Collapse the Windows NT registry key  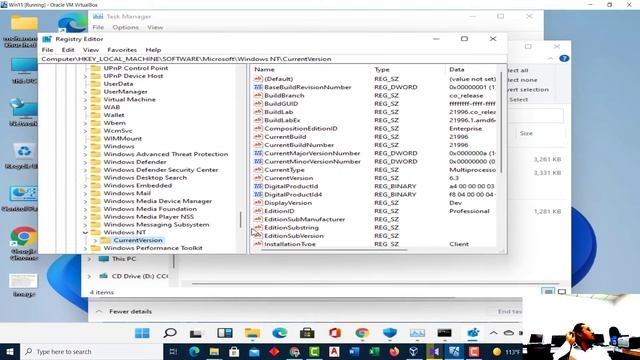[85, 232]
